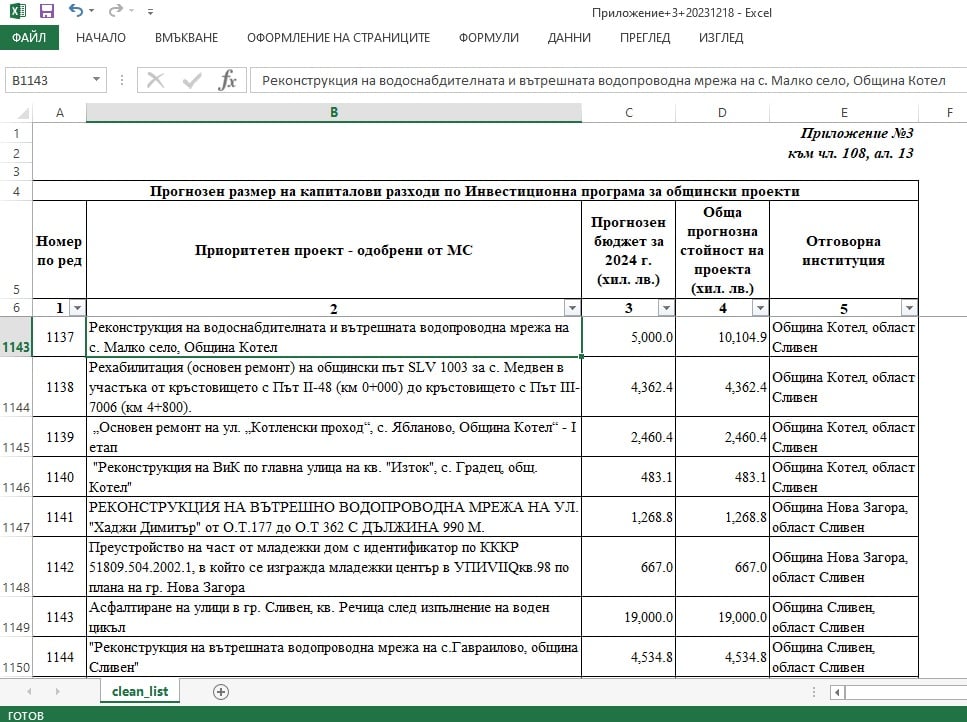Switch to the ФОРМУЛИ ribbon tab
The width and height of the screenshot is (967, 722).
coord(488,38)
